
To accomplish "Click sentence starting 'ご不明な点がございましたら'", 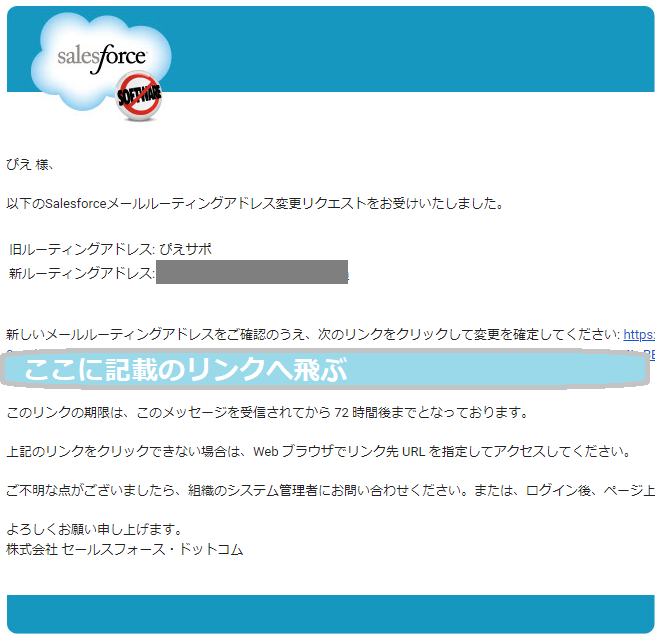I will [330, 490].
